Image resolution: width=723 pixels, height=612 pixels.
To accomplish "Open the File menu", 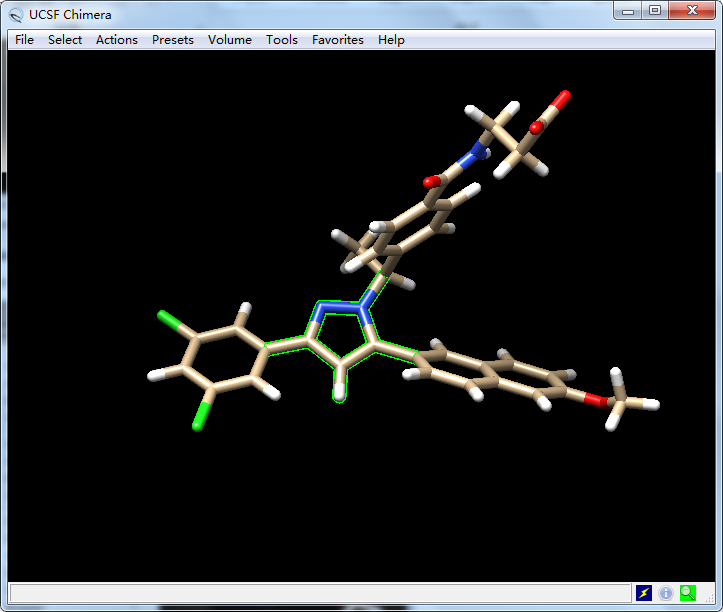I will [24, 40].
